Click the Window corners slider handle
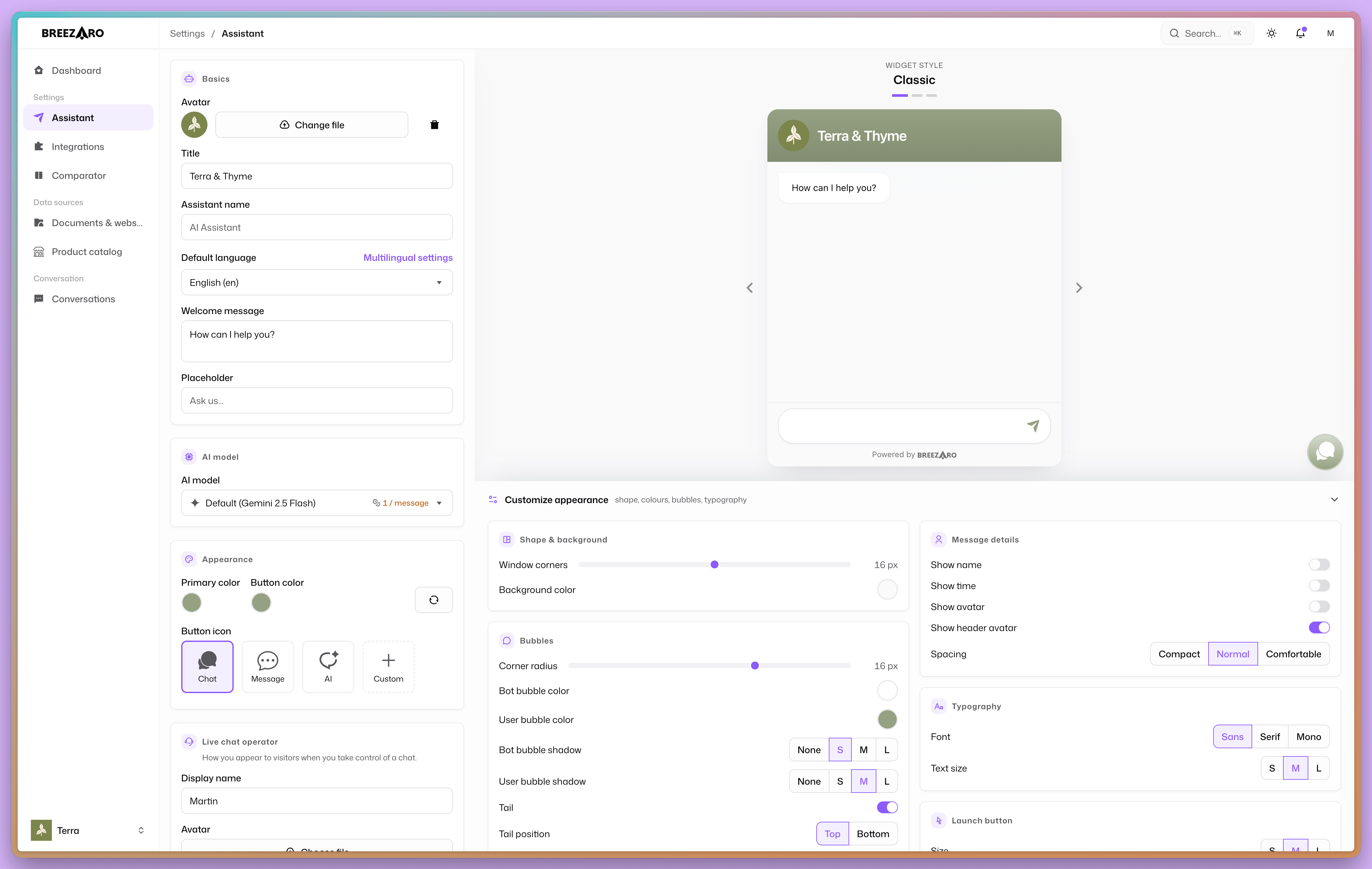The height and width of the screenshot is (869, 1372). tap(714, 565)
